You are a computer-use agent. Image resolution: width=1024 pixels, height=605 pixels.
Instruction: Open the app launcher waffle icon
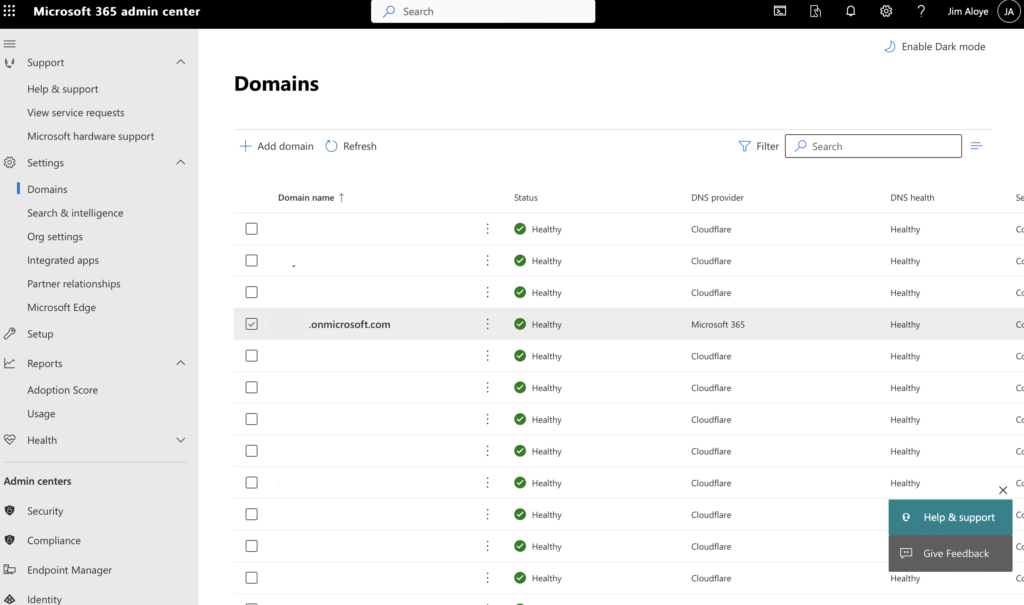(x=9, y=11)
